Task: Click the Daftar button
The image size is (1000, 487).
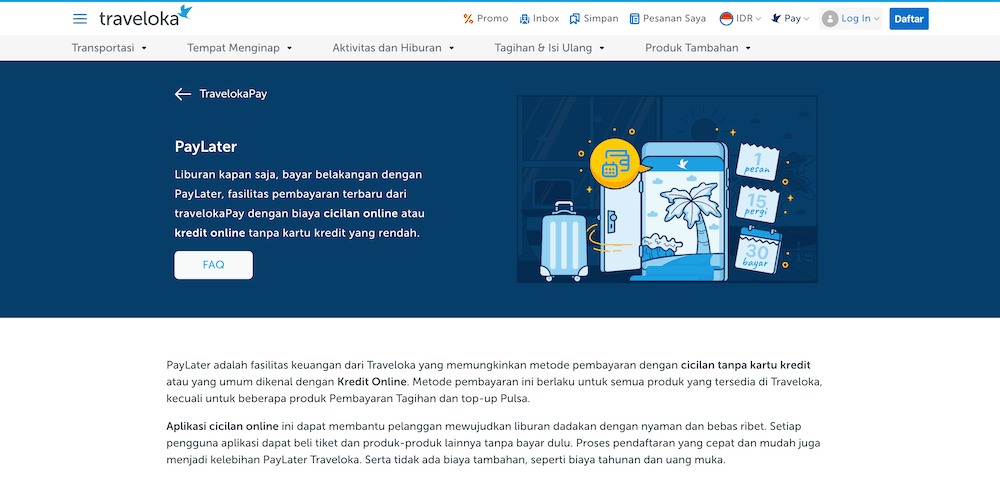Action: point(909,18)
